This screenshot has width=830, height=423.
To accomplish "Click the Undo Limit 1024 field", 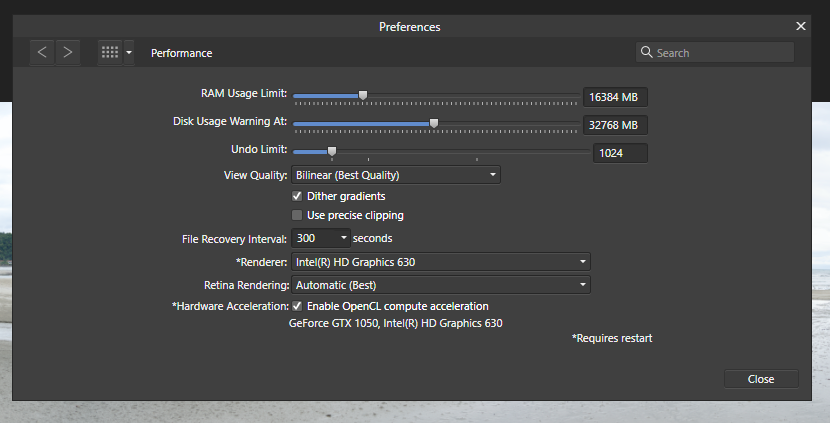I will click(620, 153).
